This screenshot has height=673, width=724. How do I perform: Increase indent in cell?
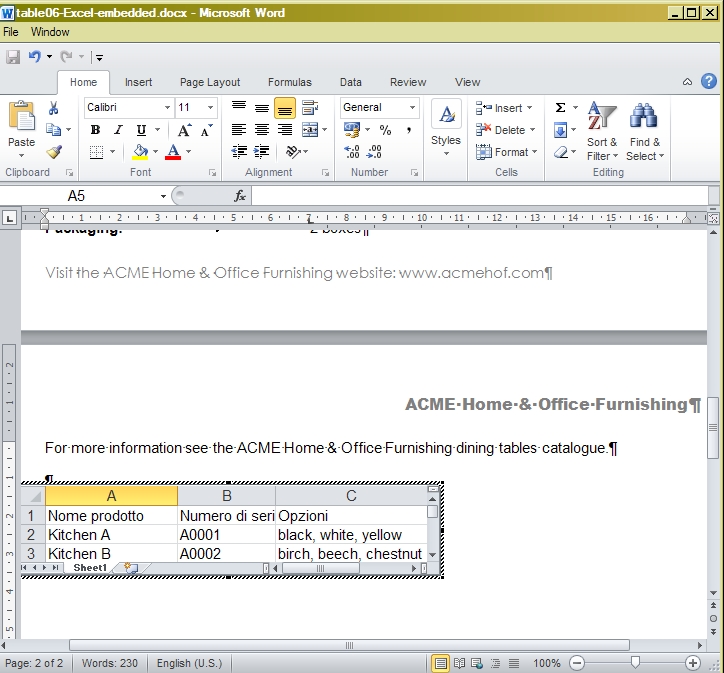262,151
